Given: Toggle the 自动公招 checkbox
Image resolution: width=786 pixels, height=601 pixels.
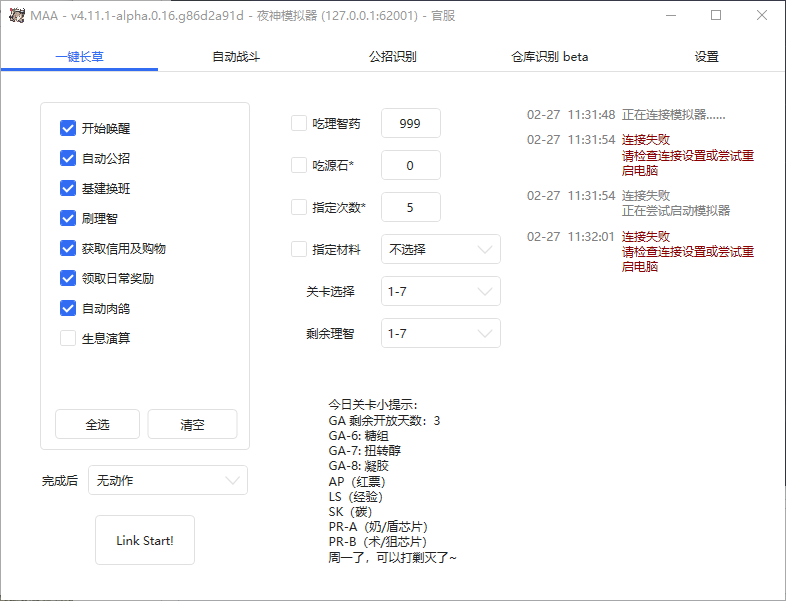Looking at the screenshot, I should (68, 158).
